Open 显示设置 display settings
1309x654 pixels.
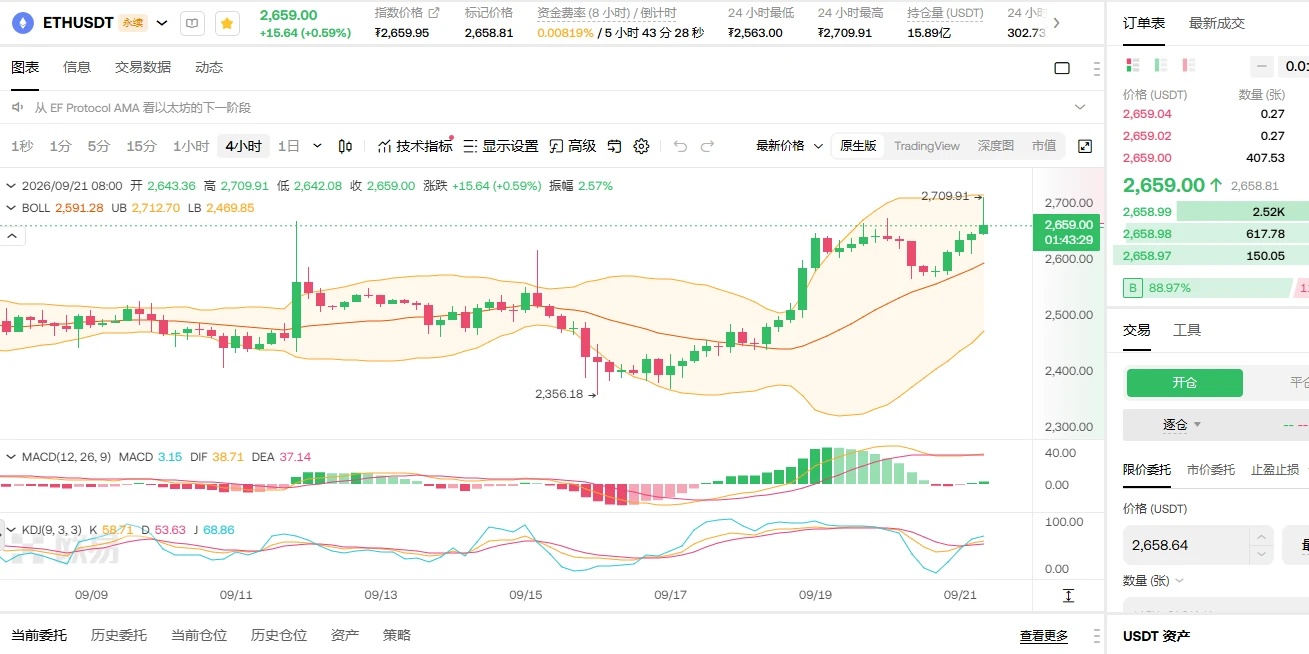point(501,146)
